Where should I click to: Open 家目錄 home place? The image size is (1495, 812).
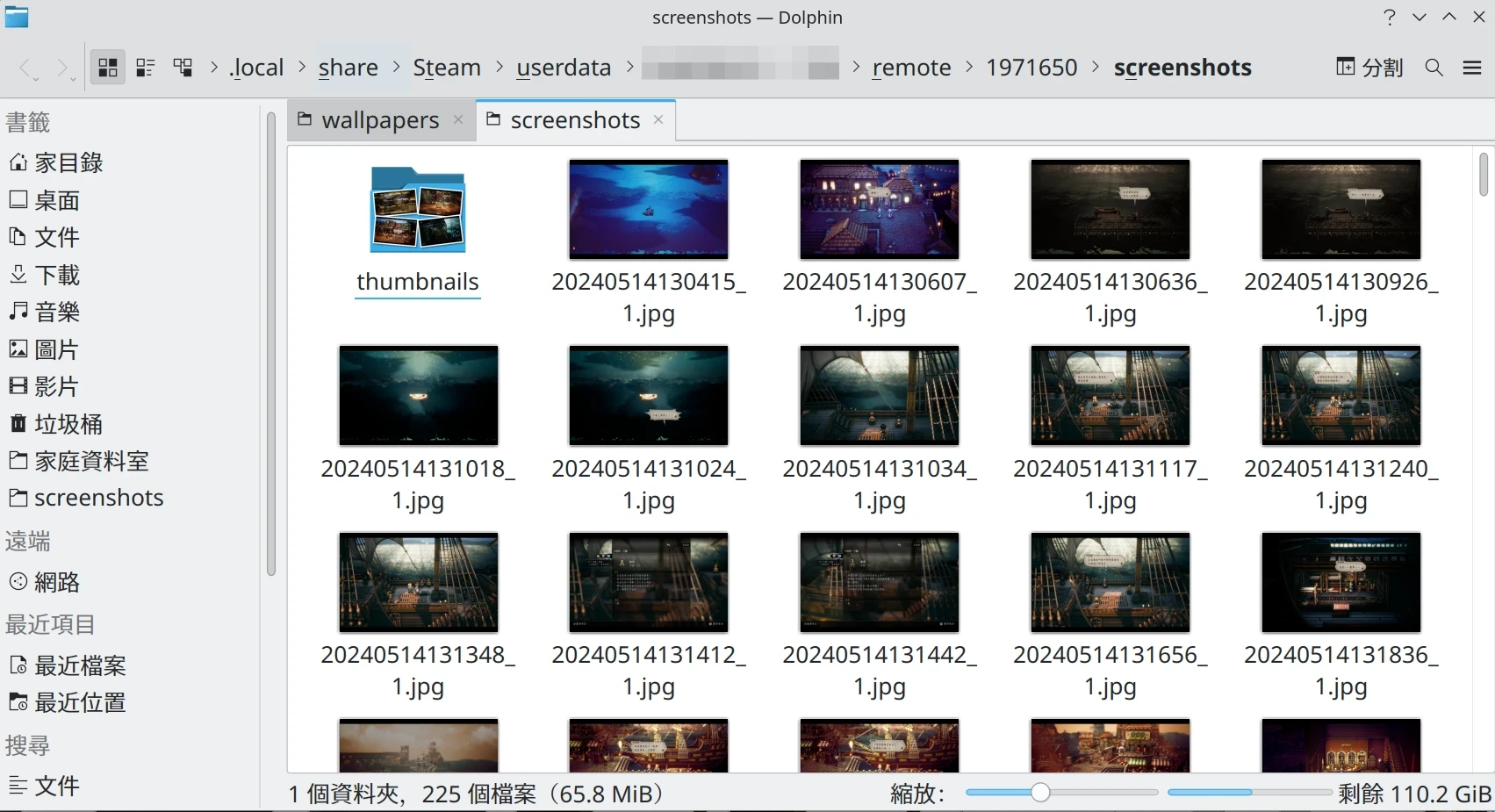(x=56, y=162)
